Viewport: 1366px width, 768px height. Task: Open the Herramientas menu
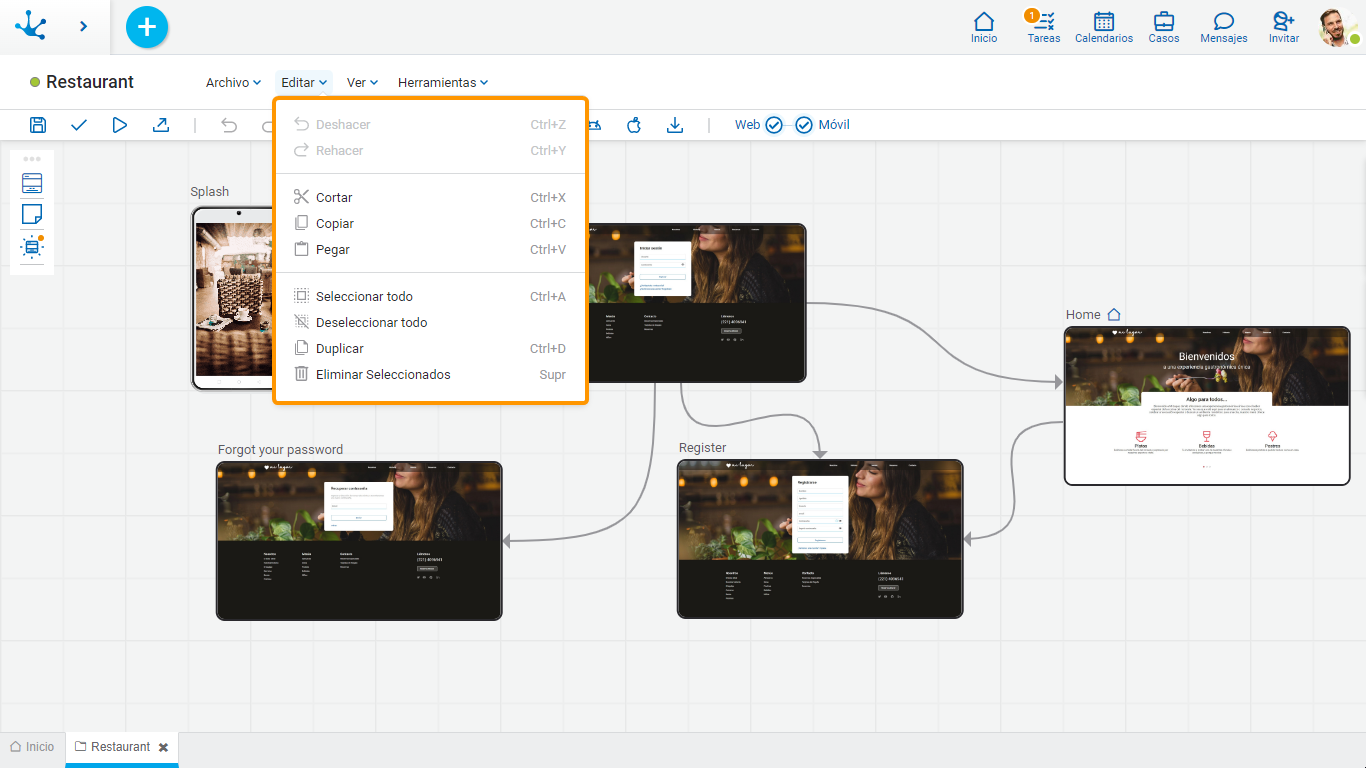443,83
